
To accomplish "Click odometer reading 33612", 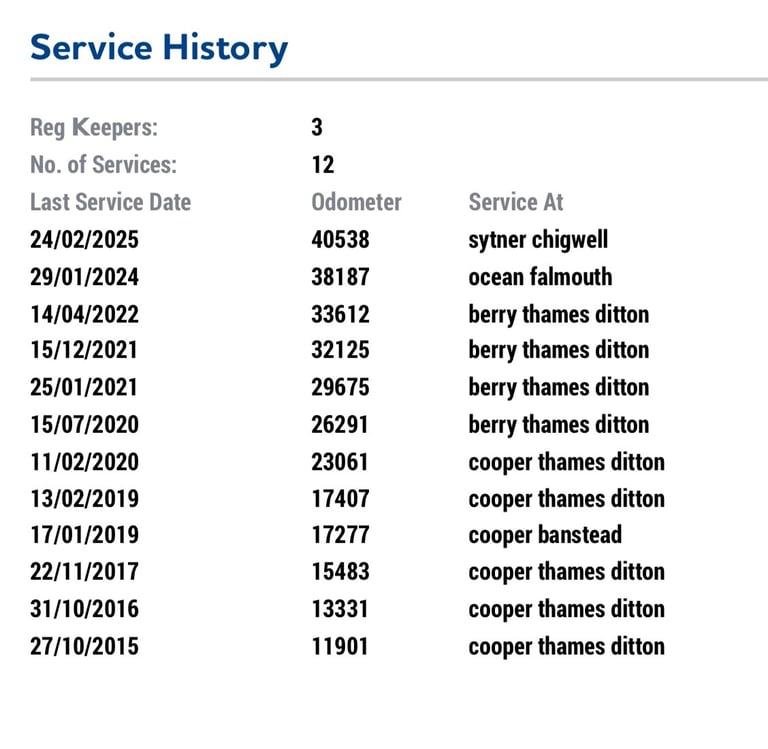I will [x=340, y=314].
